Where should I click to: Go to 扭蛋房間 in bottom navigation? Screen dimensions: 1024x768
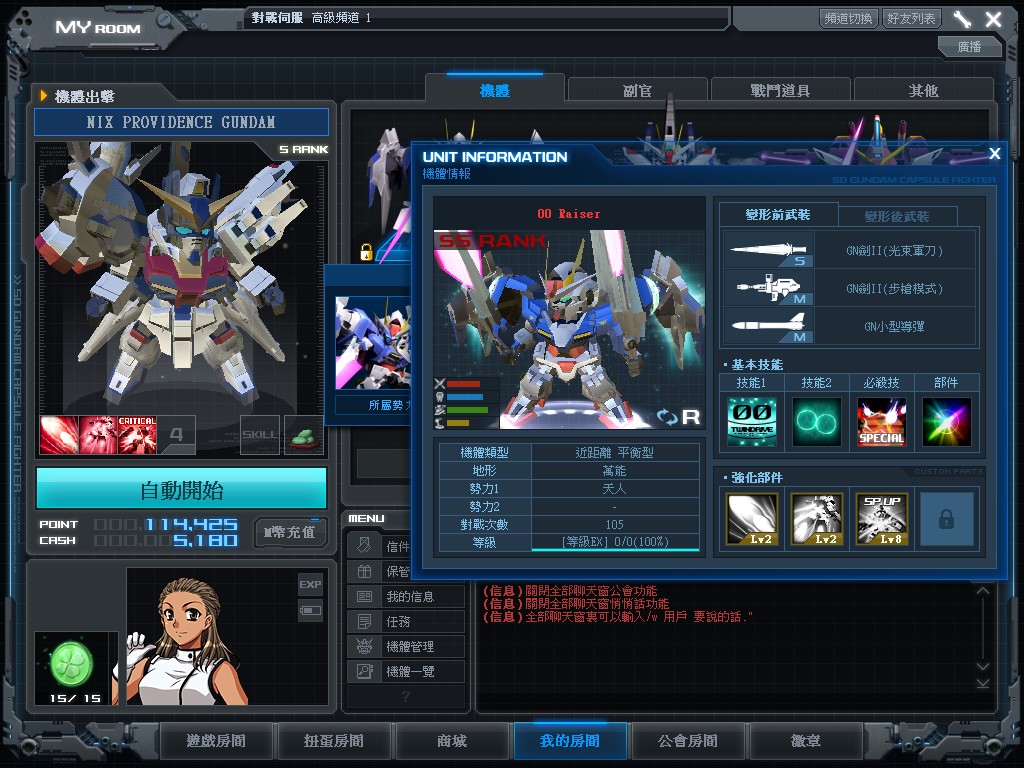[334, 741]
